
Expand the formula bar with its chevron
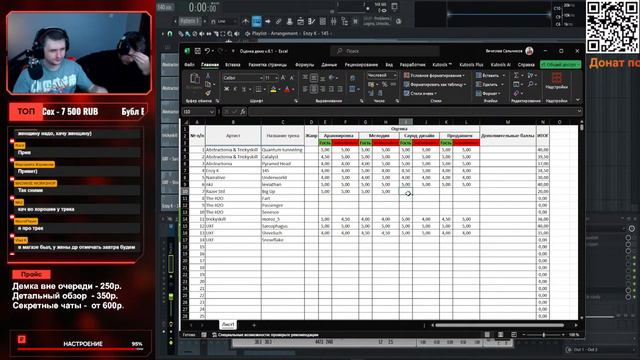579,111
